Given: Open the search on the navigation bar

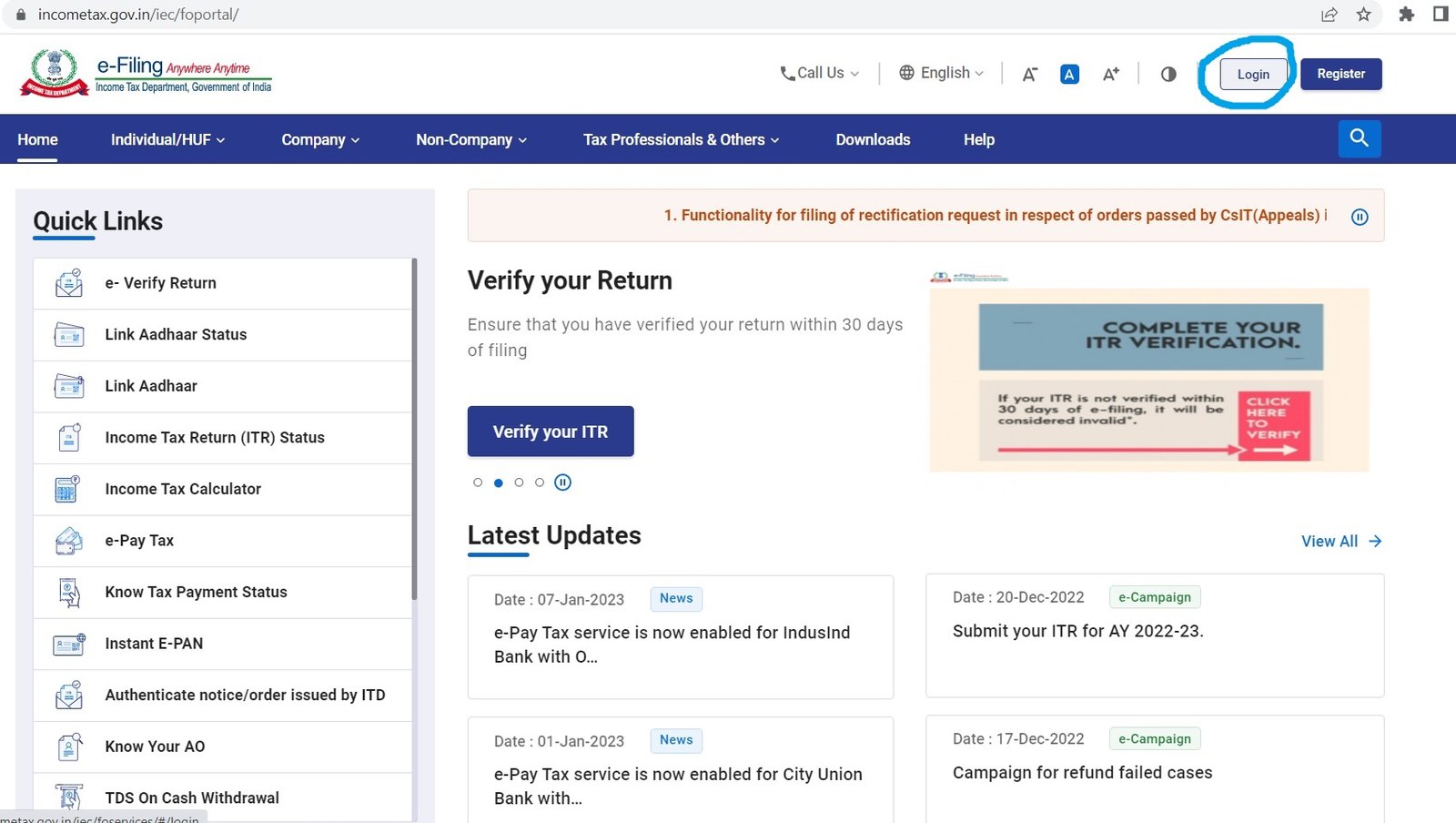Looking at the screenshot, I should click(1359, 138).
